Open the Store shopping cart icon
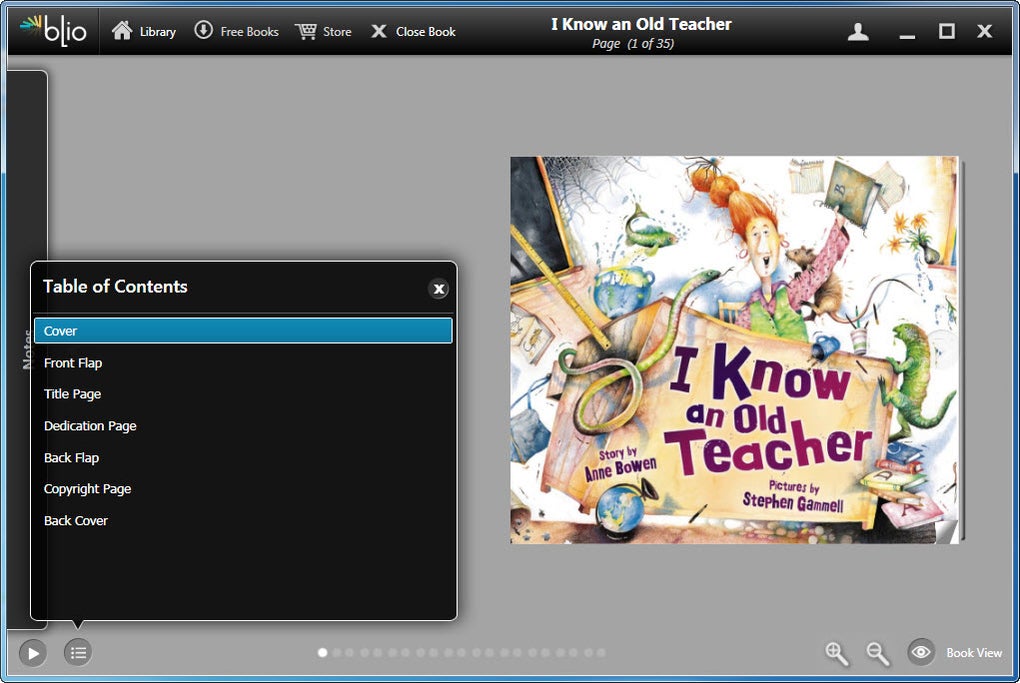This screenshot has height=683, width=1020. 306,31
